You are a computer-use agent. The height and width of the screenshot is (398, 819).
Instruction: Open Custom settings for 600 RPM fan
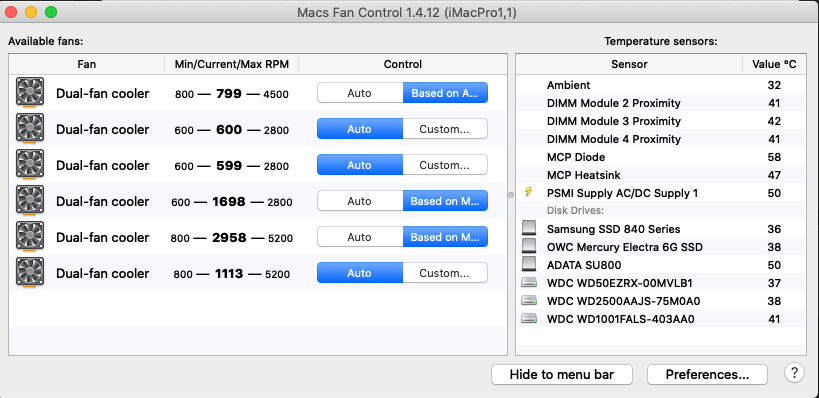pos(445,129)
